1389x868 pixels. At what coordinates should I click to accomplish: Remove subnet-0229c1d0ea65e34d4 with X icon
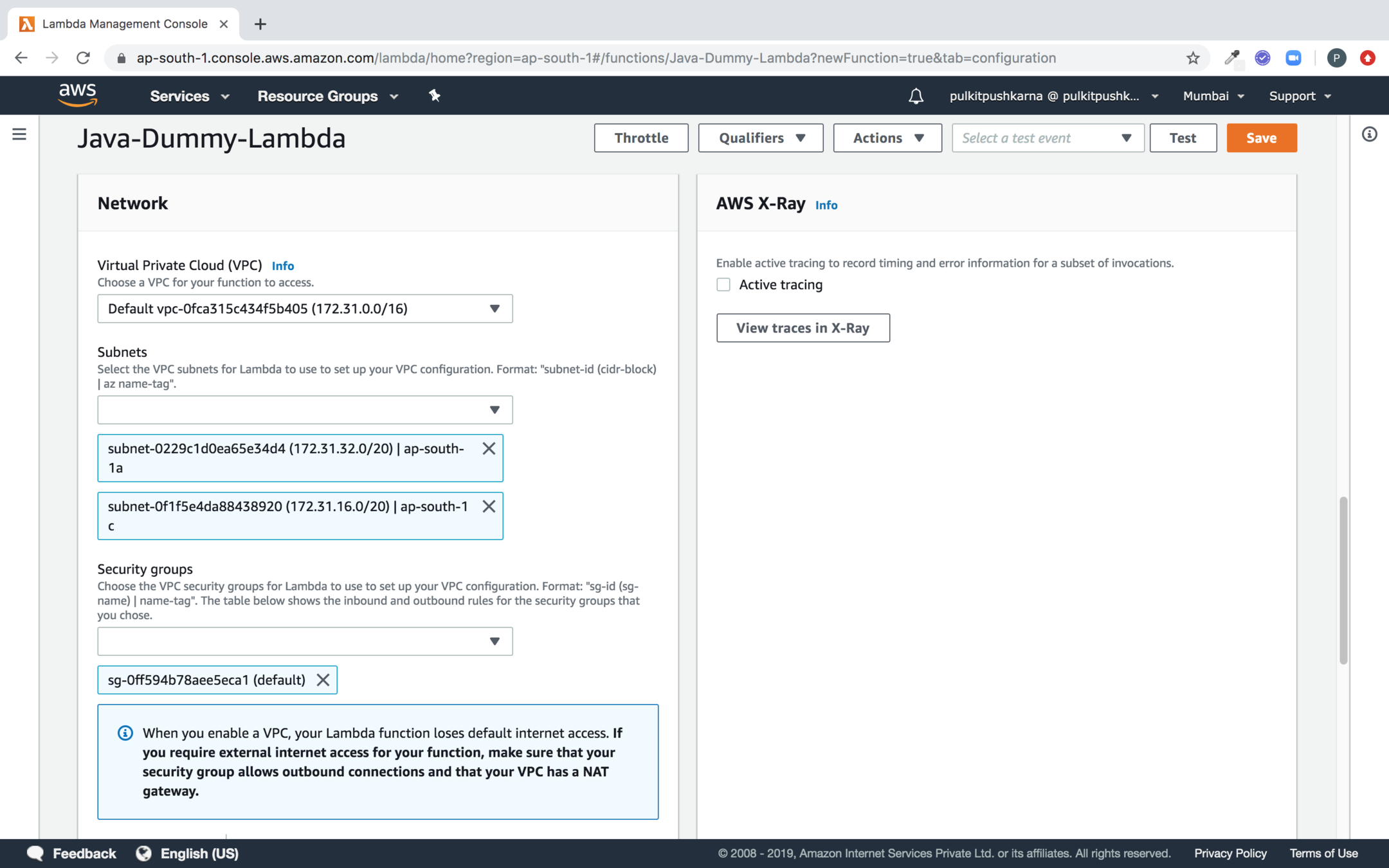(489, 449)
